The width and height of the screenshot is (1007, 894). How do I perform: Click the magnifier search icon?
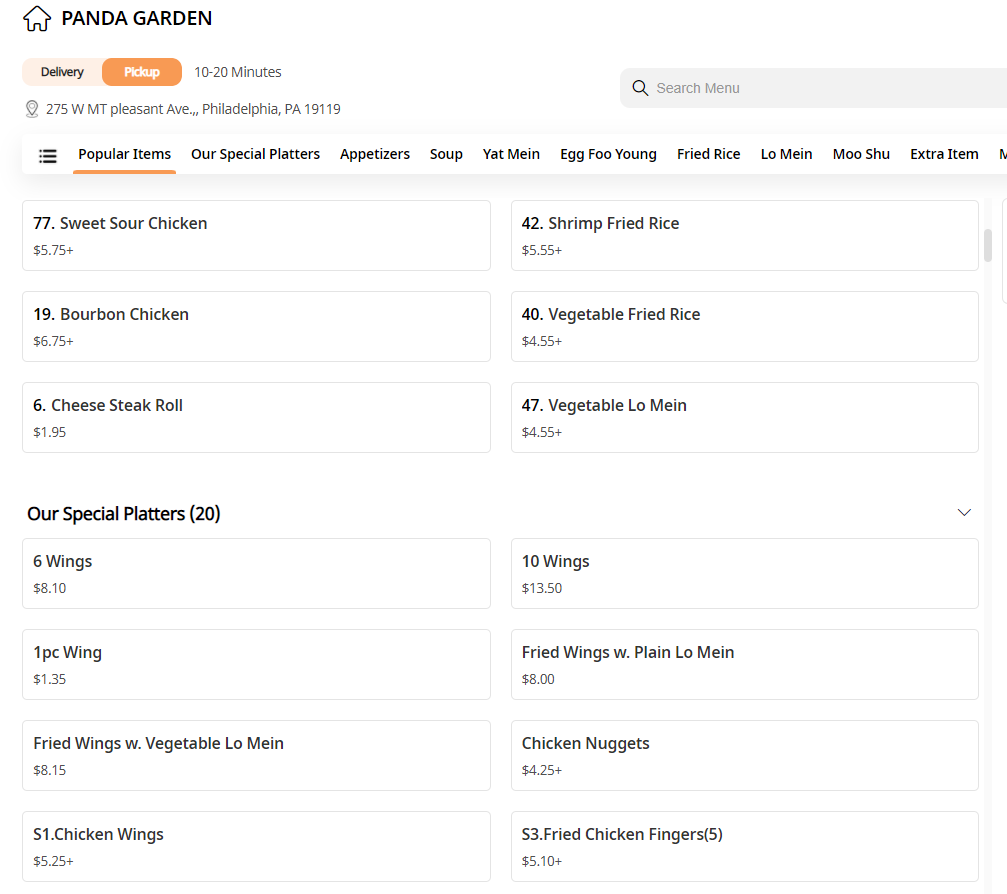click(x=640, y=88)
